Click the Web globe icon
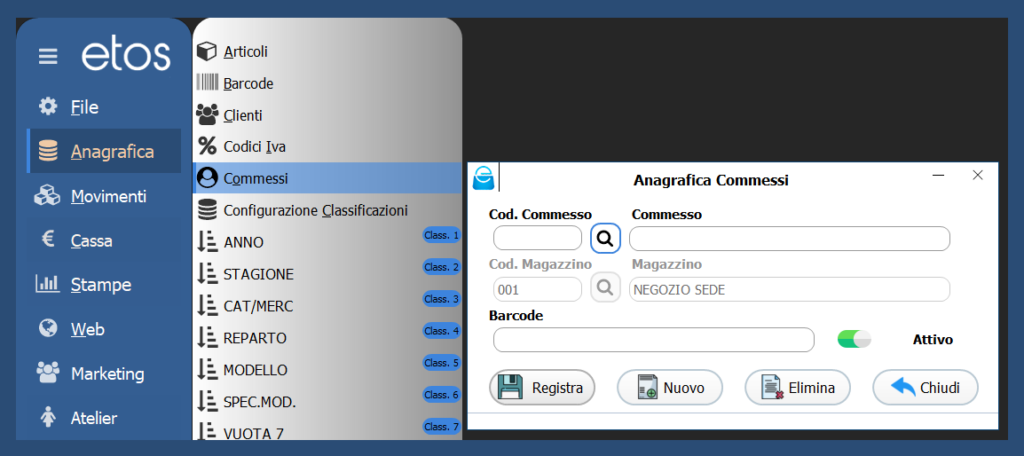1024x456 pixels. coord(48,329)
